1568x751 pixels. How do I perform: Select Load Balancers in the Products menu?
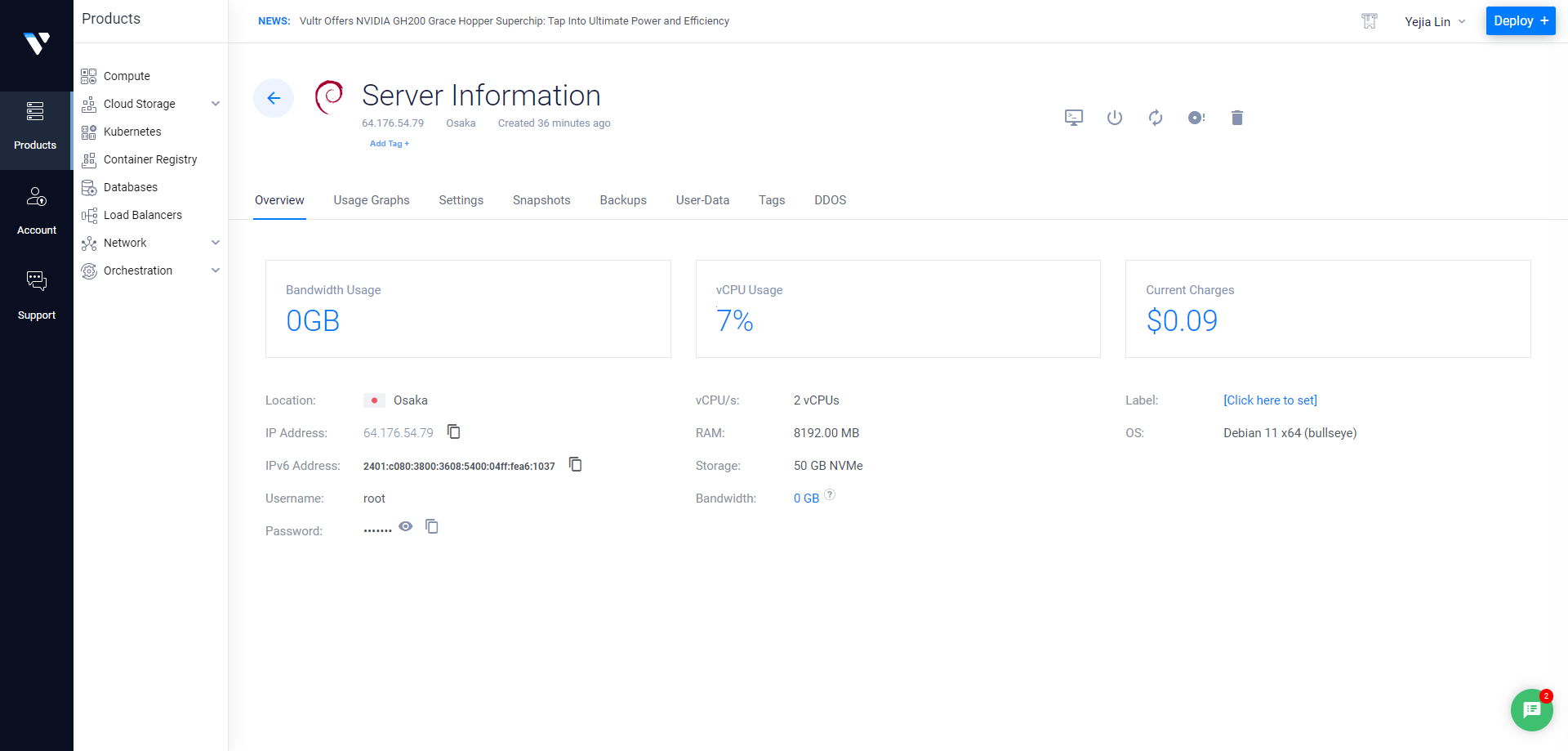coord(143,215)
